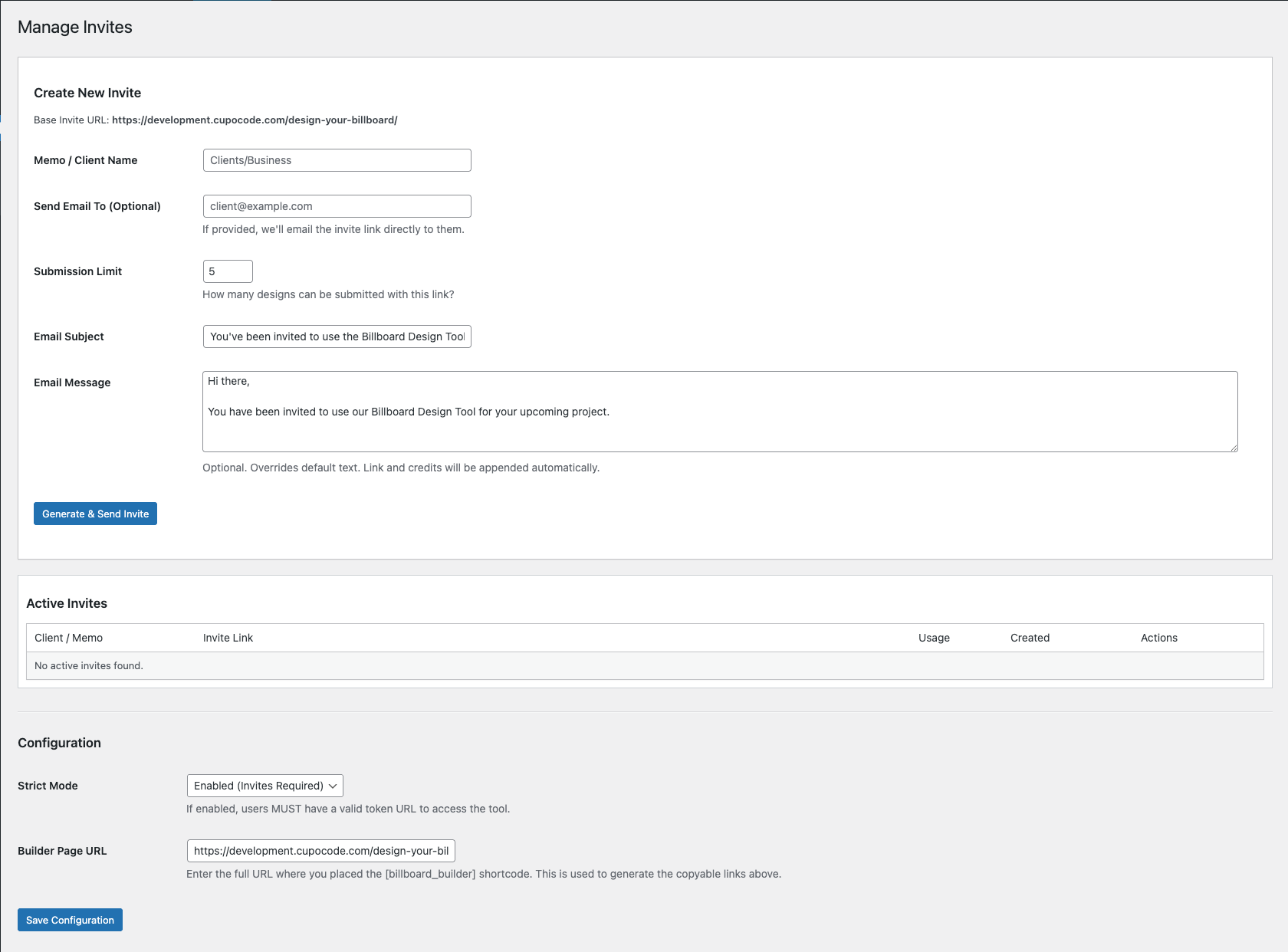Open the Strict Mode dropdown
The height and width of the screenshot is (952, 1288).
(x=264, y=786)
